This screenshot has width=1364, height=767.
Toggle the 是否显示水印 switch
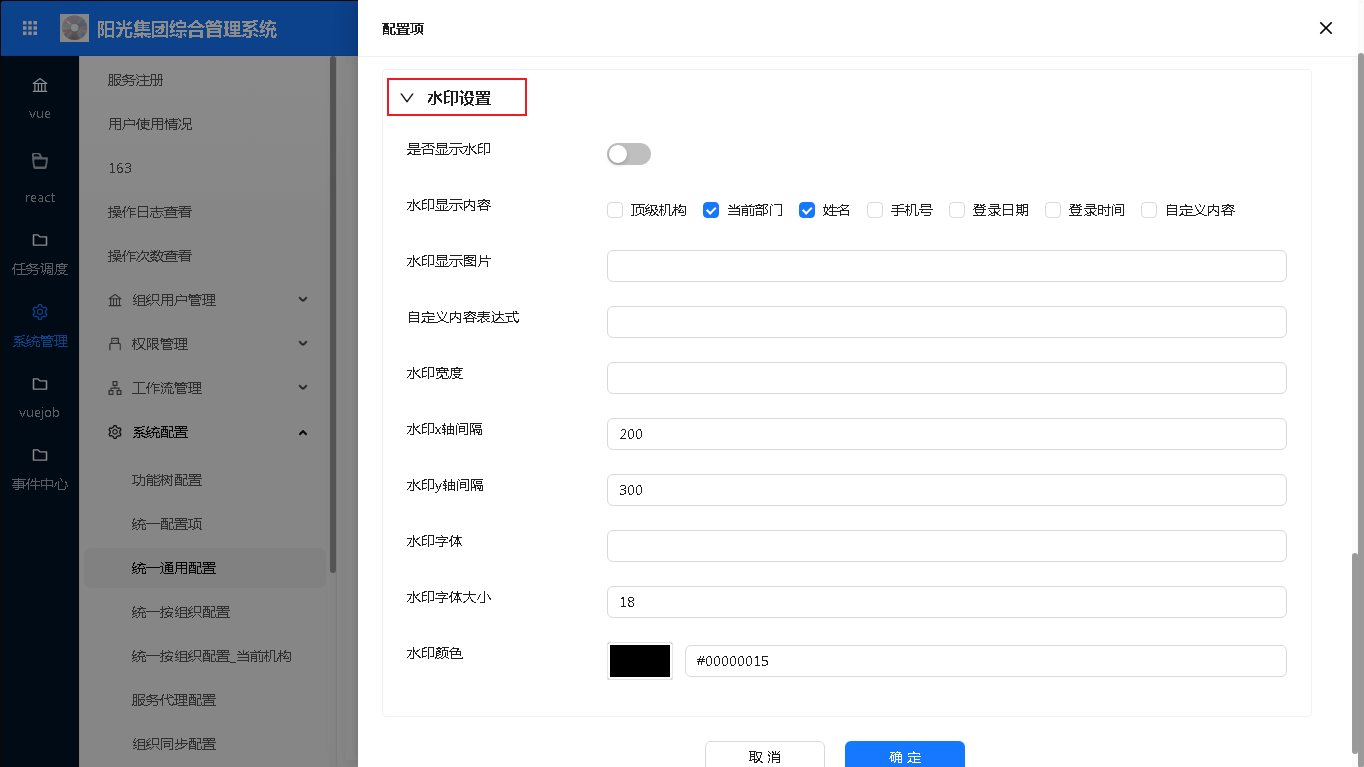point(629,153)
